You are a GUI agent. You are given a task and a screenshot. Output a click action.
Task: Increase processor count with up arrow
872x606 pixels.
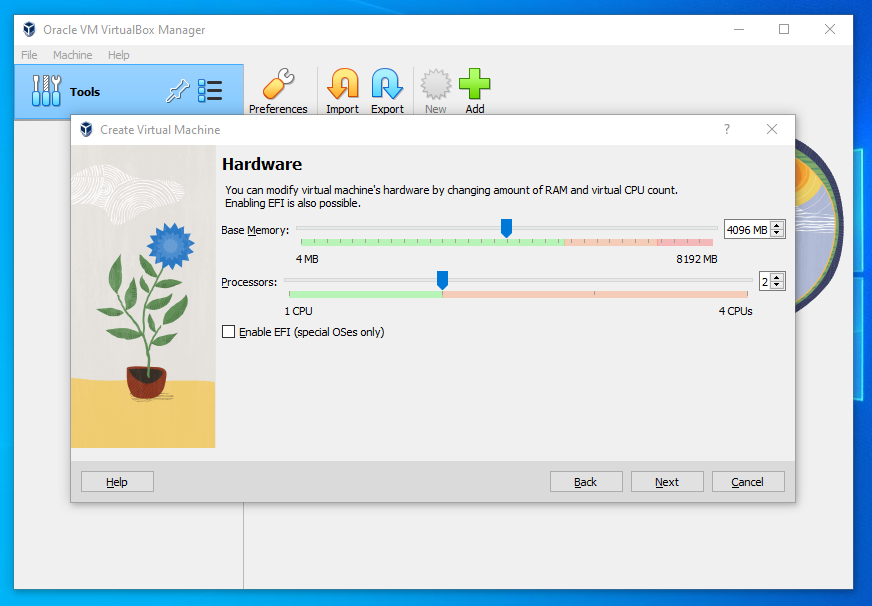pyautogui.click(x=777, y=277)
